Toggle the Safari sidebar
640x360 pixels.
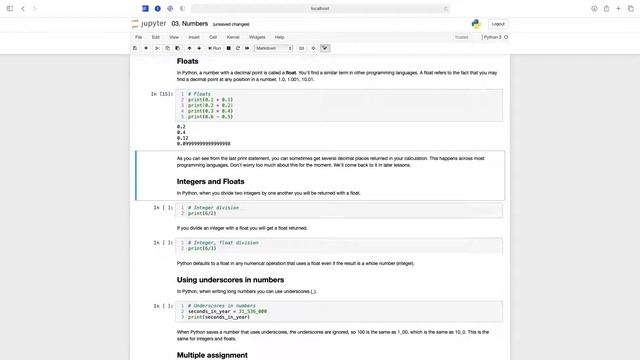pos(10,8)
